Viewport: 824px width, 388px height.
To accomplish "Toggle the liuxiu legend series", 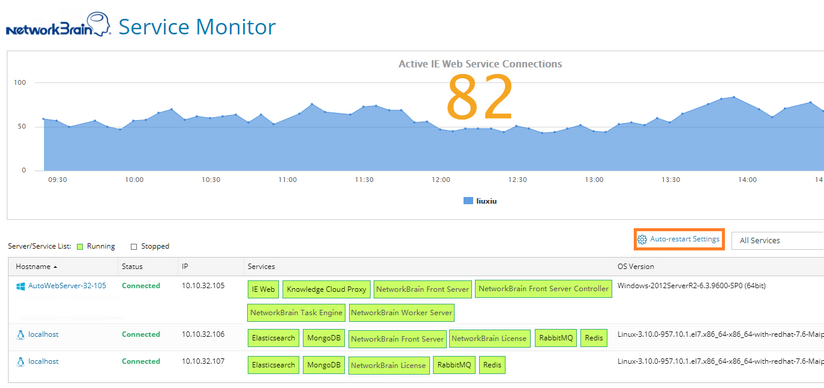I will click(480, 201).
